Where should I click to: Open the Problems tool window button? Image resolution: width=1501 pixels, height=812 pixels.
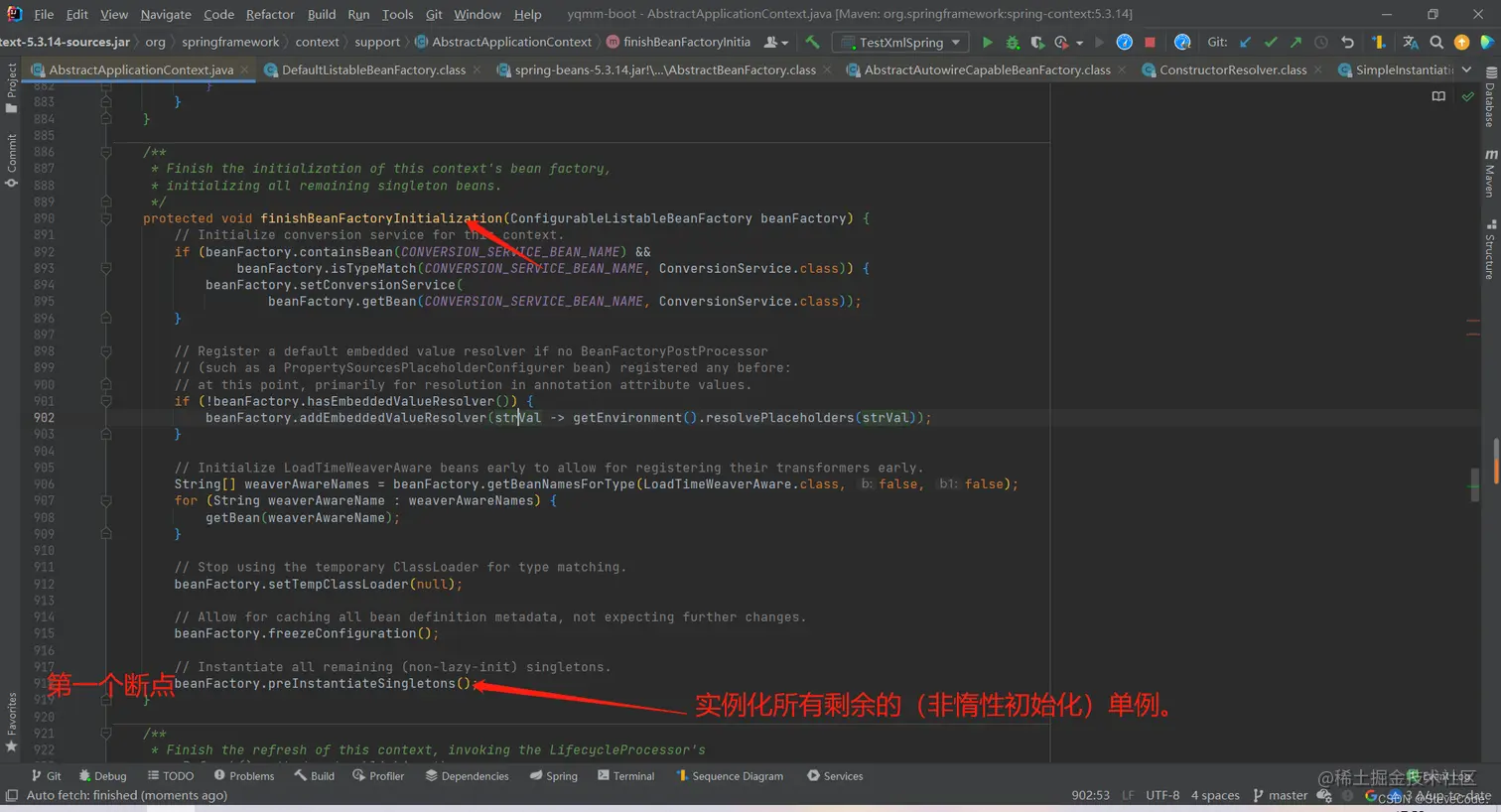(243, 776)
